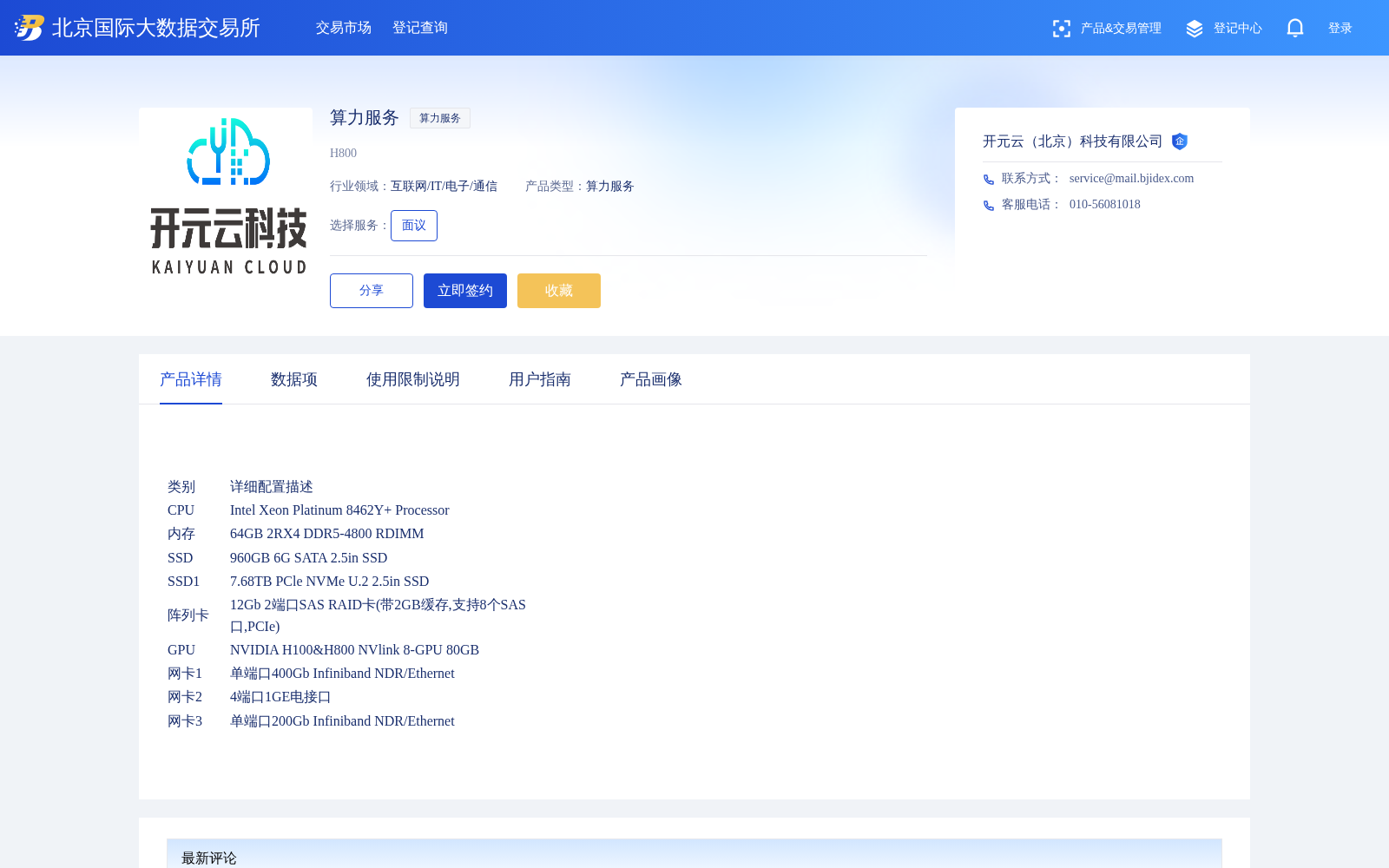Switch to the 产品详情 tab
Viewport: 1389px width, 868px height.
tap(191, 379)
